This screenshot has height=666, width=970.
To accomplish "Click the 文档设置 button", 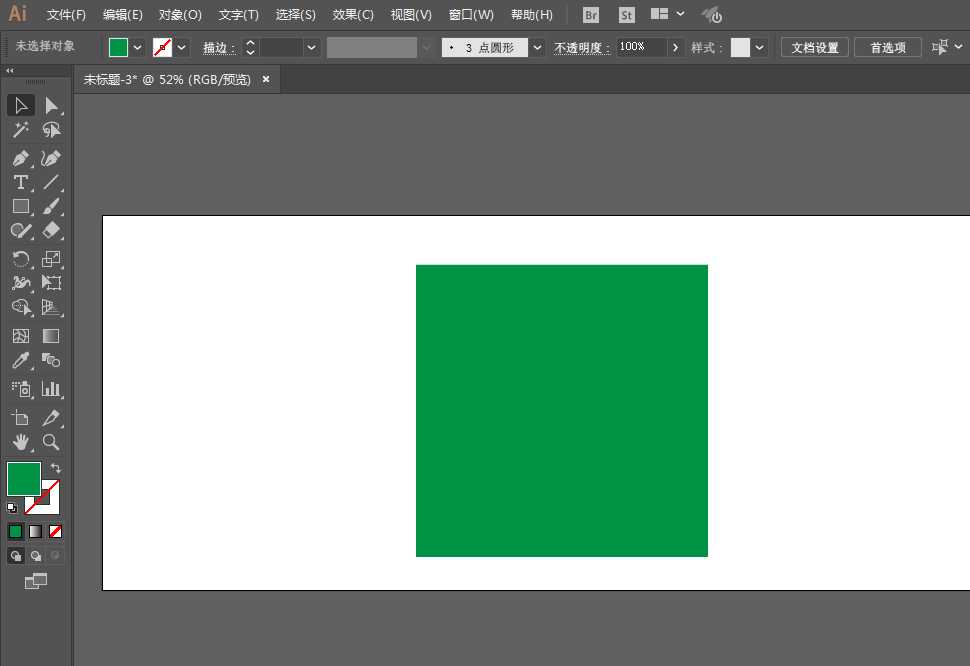I will (x=813, y=46).
